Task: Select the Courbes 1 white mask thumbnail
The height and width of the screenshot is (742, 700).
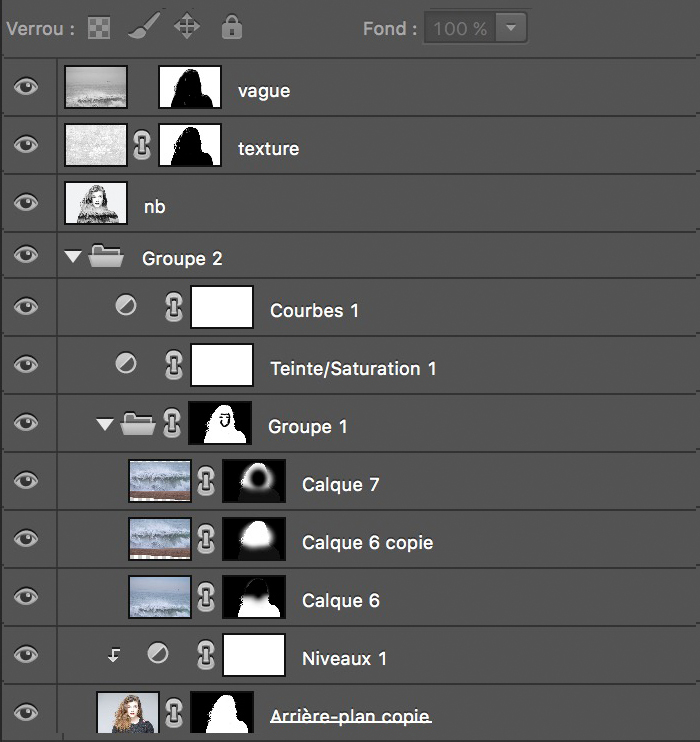Action: (222, 307)
